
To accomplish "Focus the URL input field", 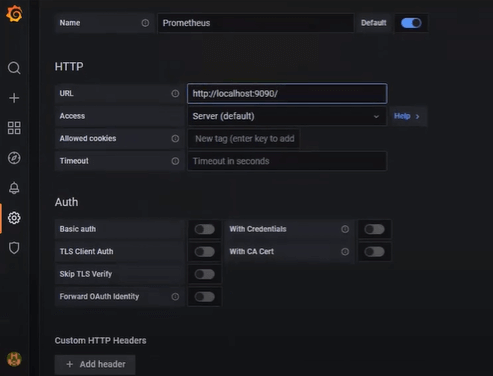I will click(287, 94).
